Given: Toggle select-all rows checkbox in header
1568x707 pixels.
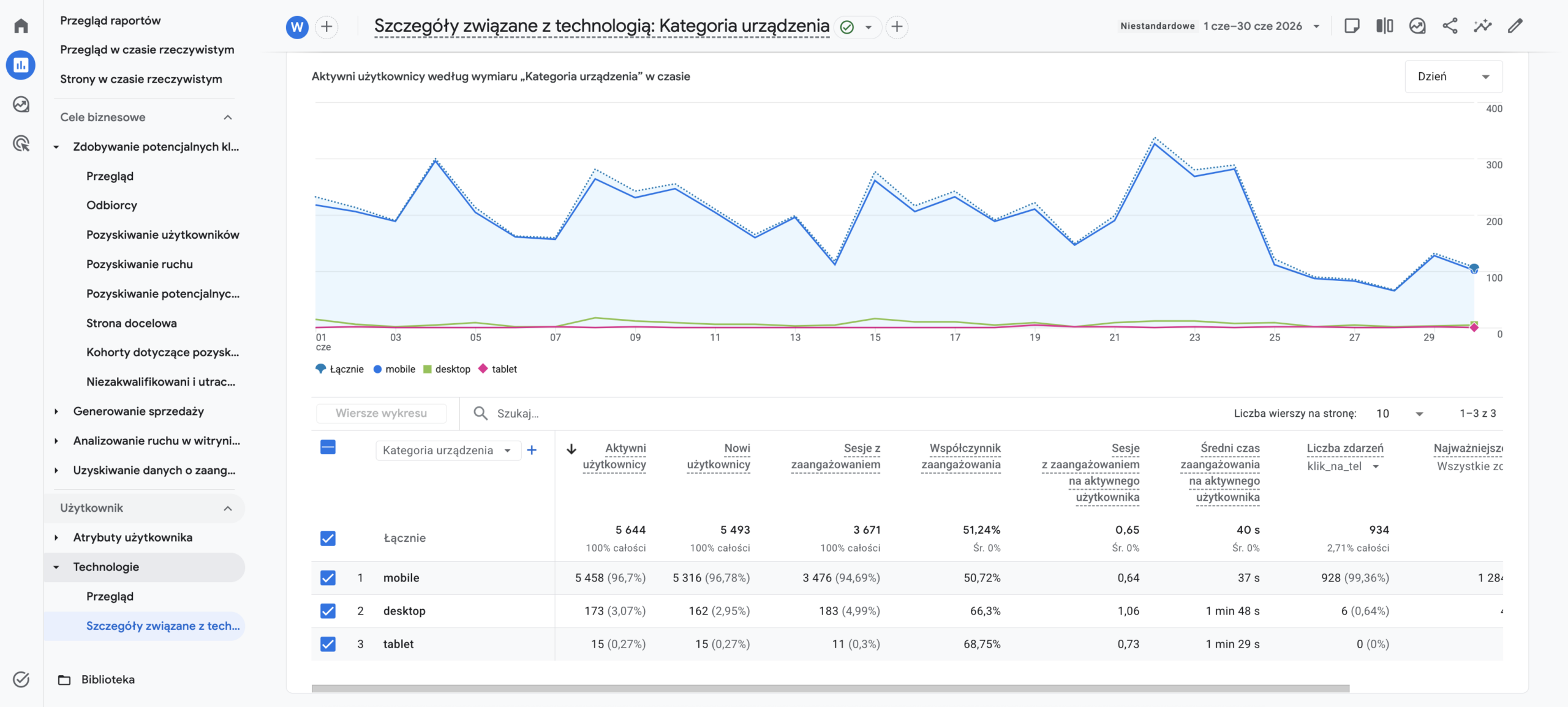Looking at the screenshot, I should pos(328,447).
